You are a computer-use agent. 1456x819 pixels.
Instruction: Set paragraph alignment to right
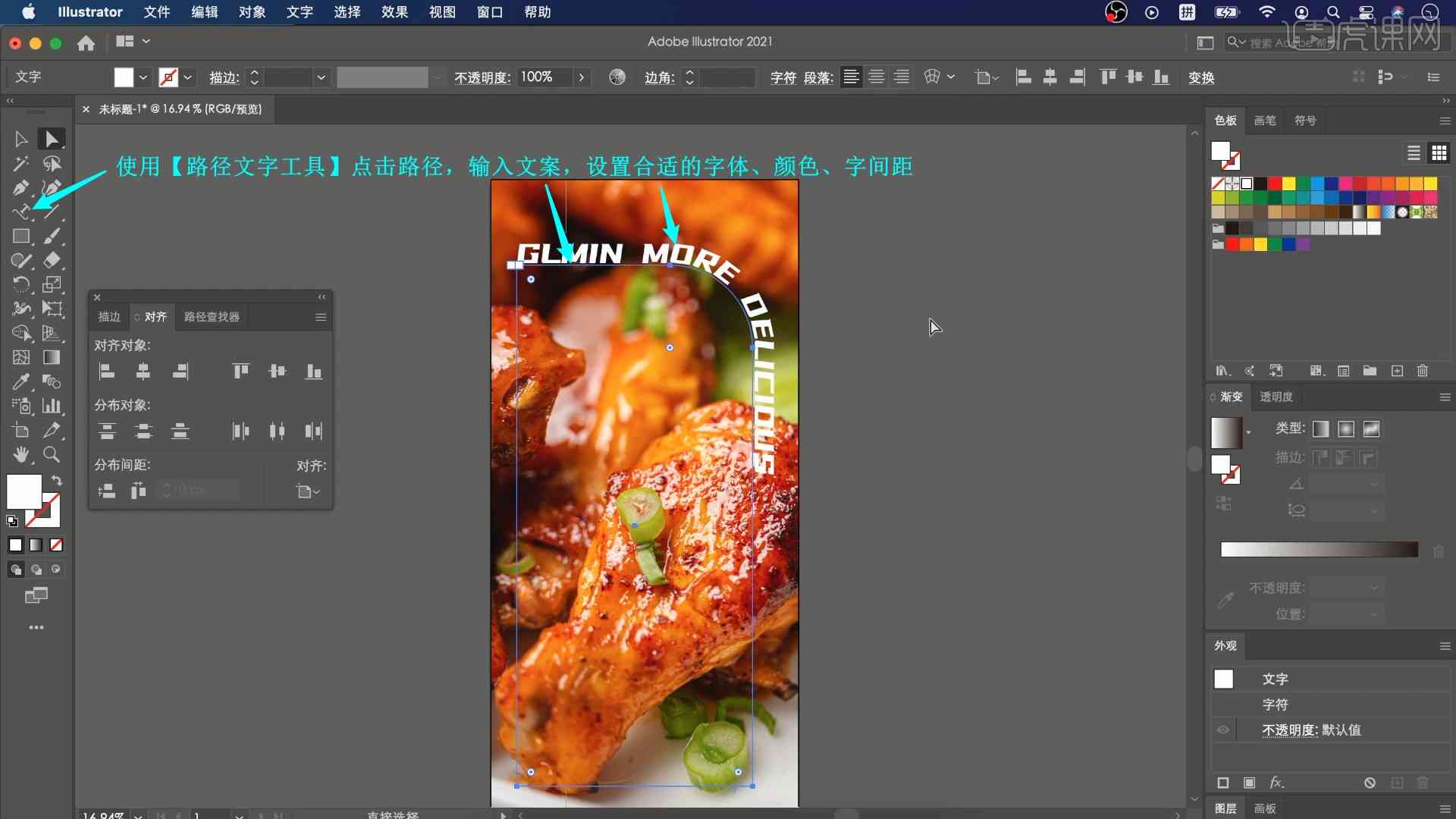coord(902,77)
